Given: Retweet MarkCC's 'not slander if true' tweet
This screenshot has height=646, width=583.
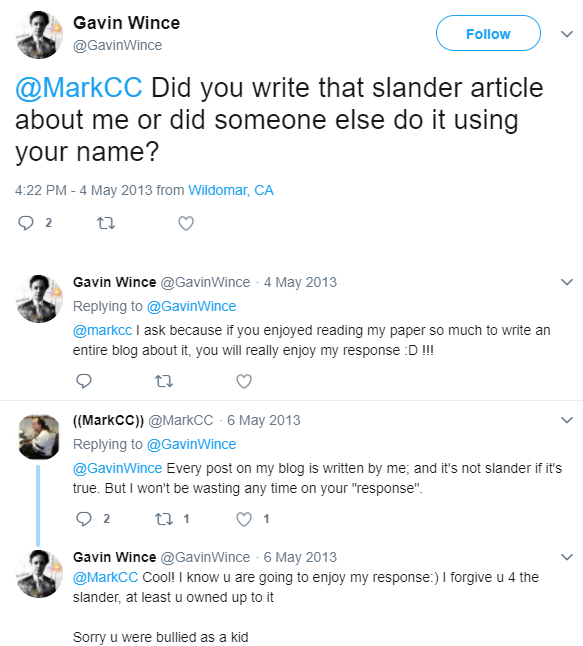Looking at the screenshot, I should point(164,519).
